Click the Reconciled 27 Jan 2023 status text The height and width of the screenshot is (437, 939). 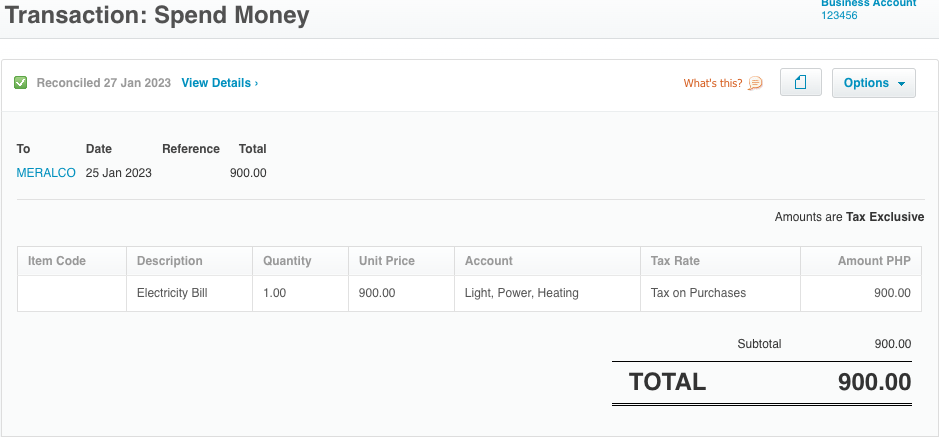click(103, 83)
